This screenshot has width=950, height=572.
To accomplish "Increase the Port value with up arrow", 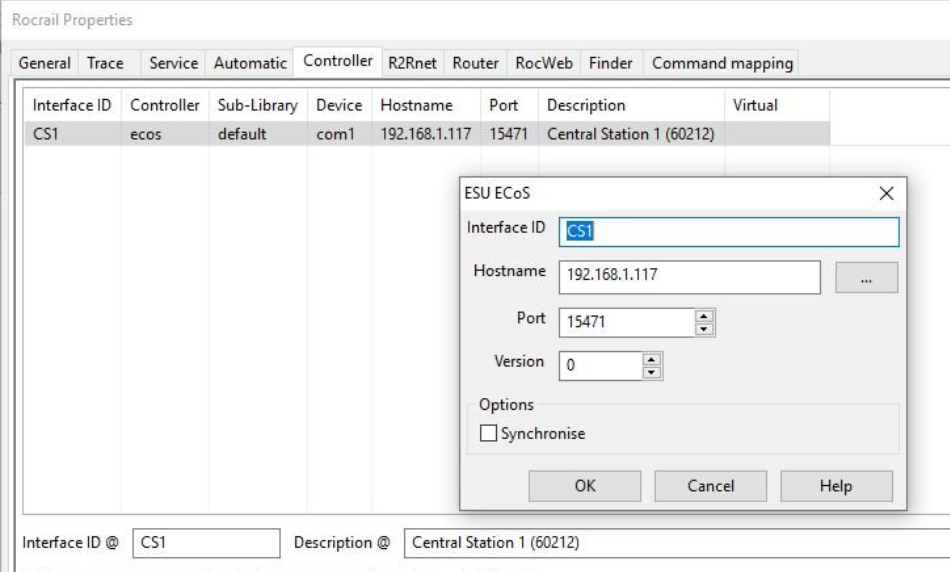I will [x=701, y=316].
